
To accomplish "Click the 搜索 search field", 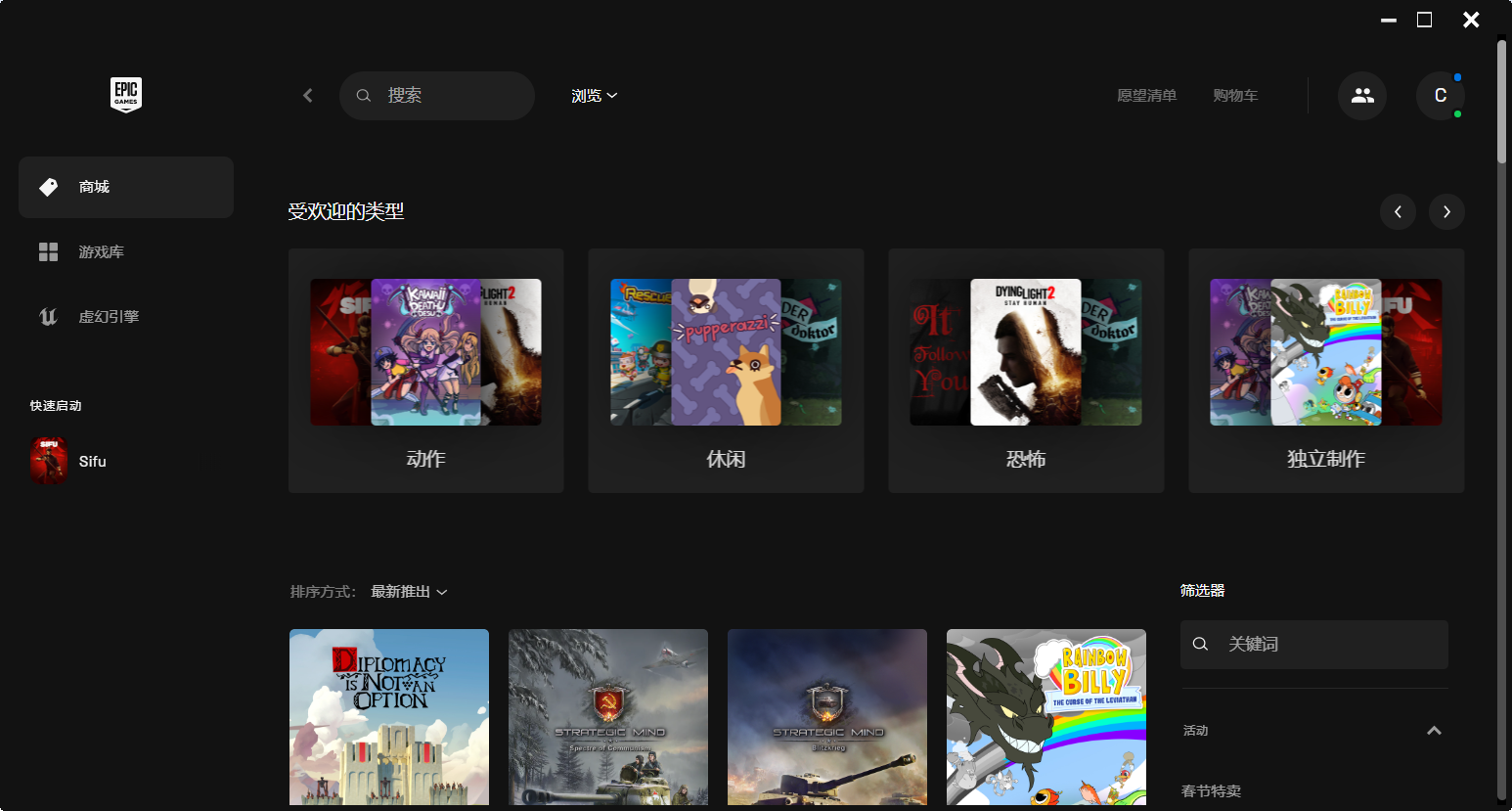I will pyautogui.click(x=437, y=96).
